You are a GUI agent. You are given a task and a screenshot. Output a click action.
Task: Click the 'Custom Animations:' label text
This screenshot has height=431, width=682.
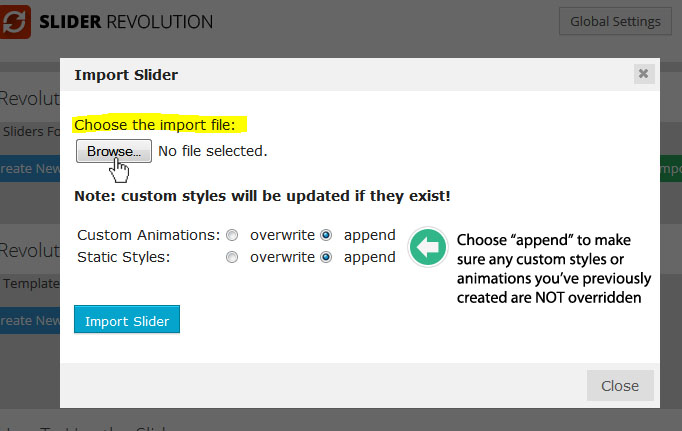pos(148,236)
